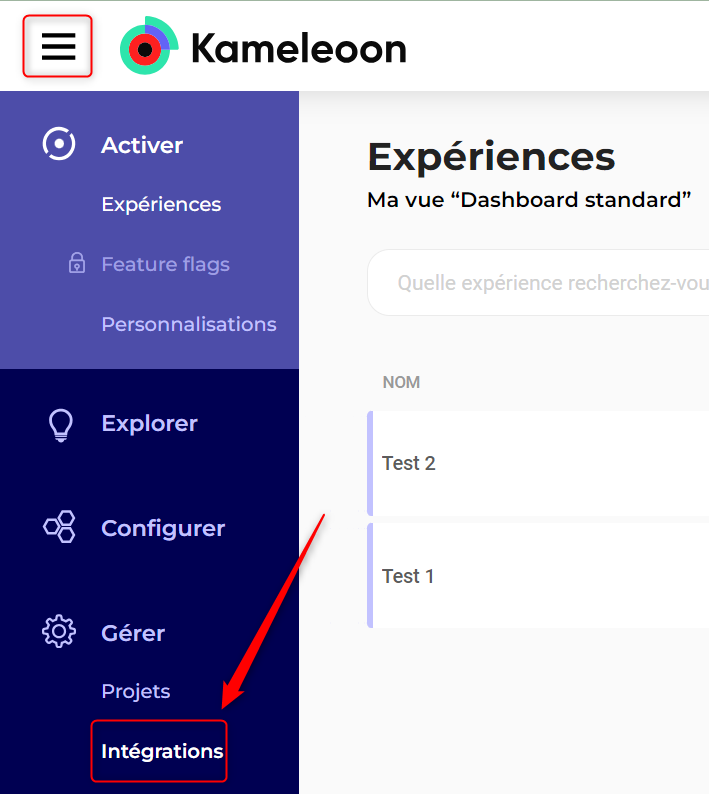
Task: Open the Test 1 experience
Action: [409, 576]
